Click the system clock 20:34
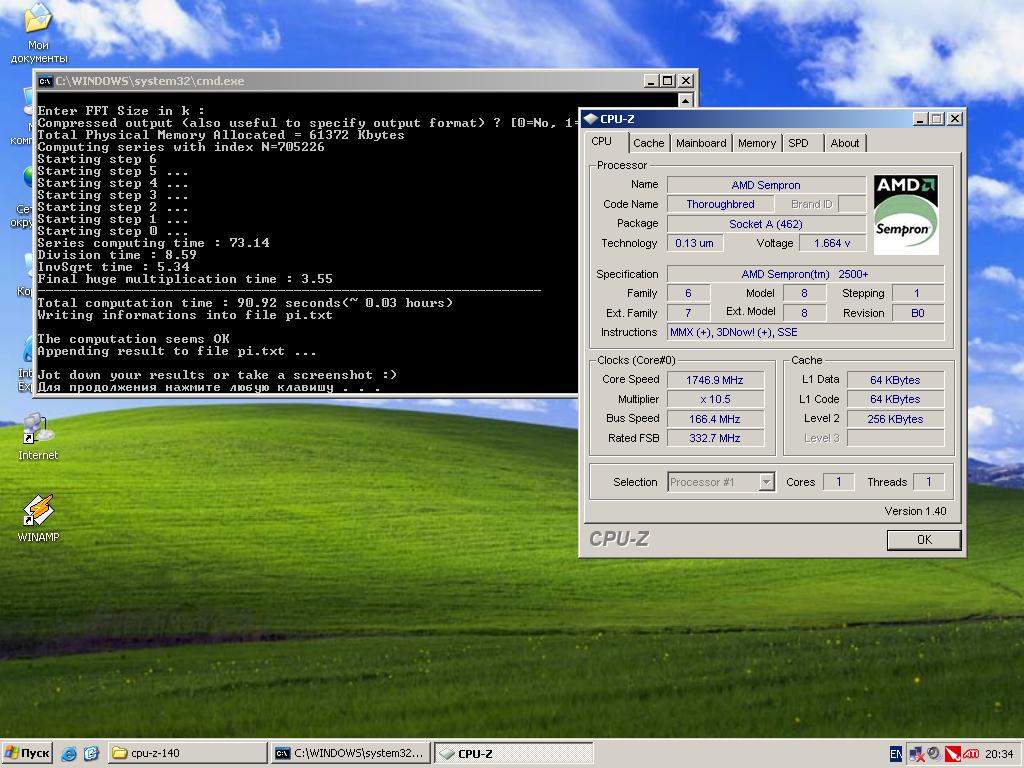Image resolution: width=1024 pixels, height=768 pixels. pyautogui.click(x=999, y=754)
